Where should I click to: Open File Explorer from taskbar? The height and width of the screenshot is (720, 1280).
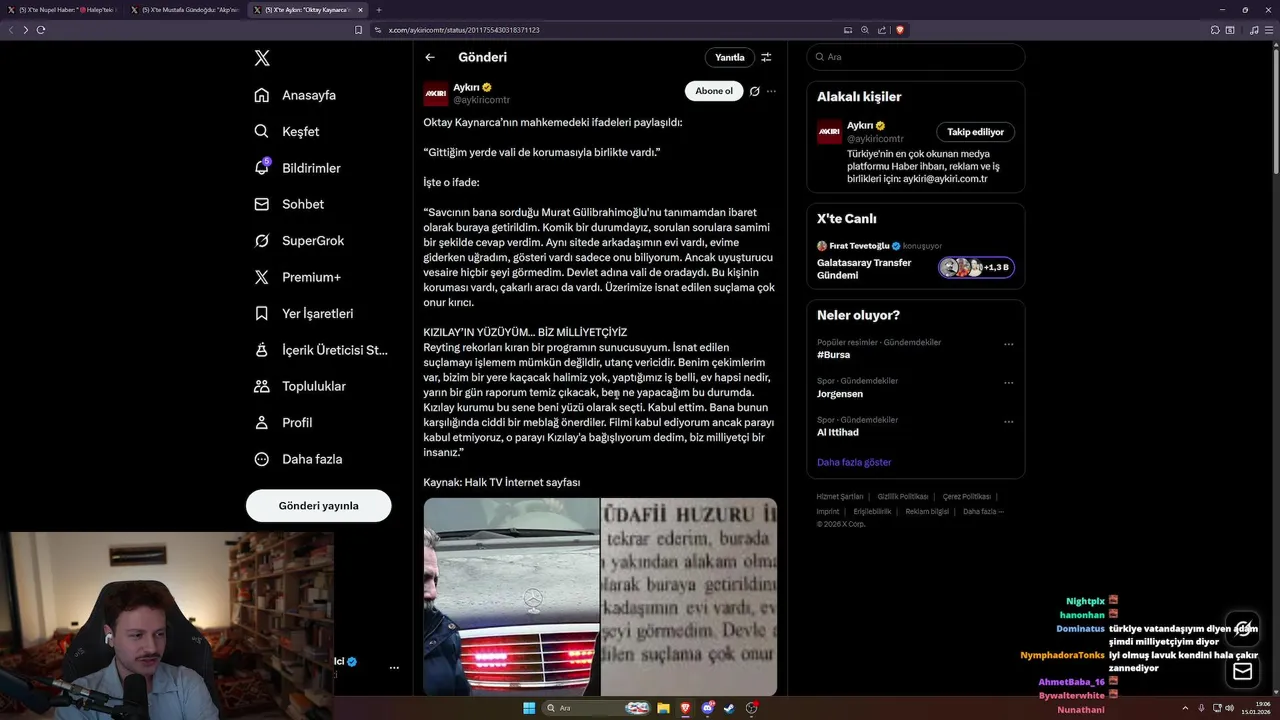point(663,708)
